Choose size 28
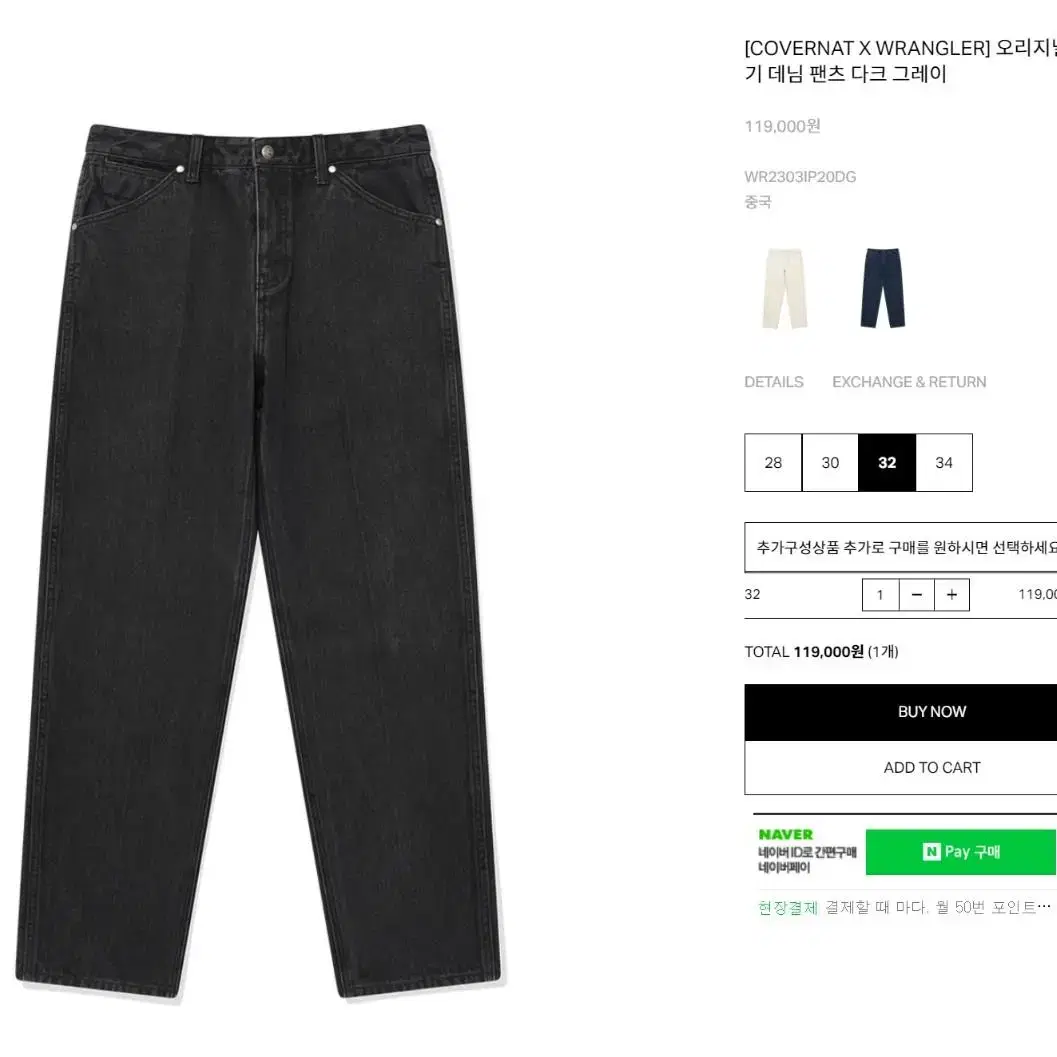 tap(773, 462)
